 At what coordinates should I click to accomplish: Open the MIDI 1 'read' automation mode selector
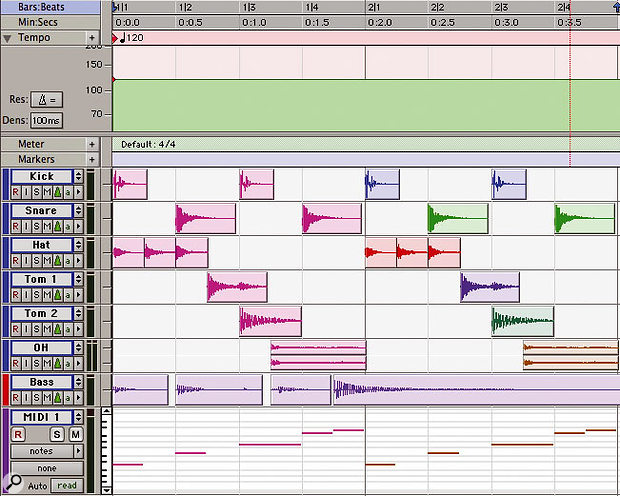tap(67, 485)
